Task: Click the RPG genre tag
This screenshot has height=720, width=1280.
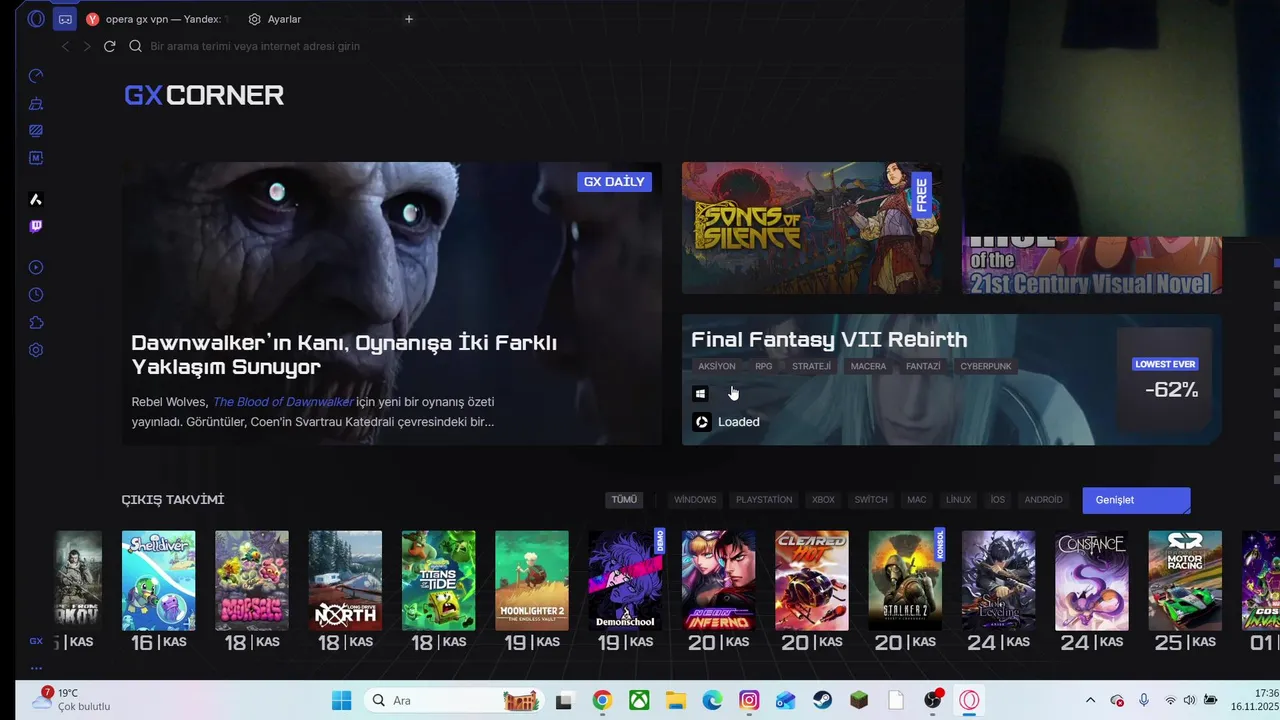Action: [764, 366]
